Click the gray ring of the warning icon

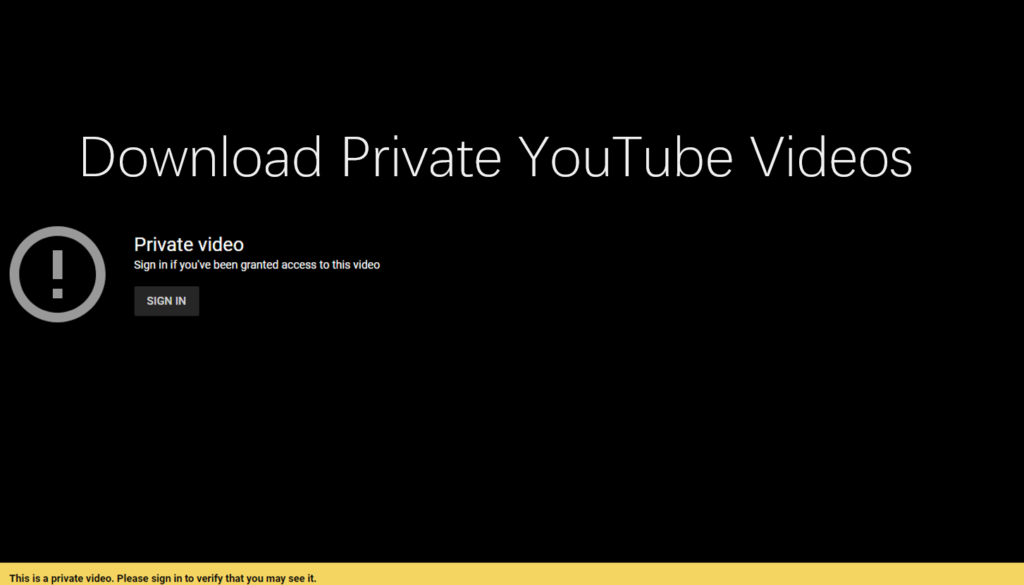click(x=15, y=274)
